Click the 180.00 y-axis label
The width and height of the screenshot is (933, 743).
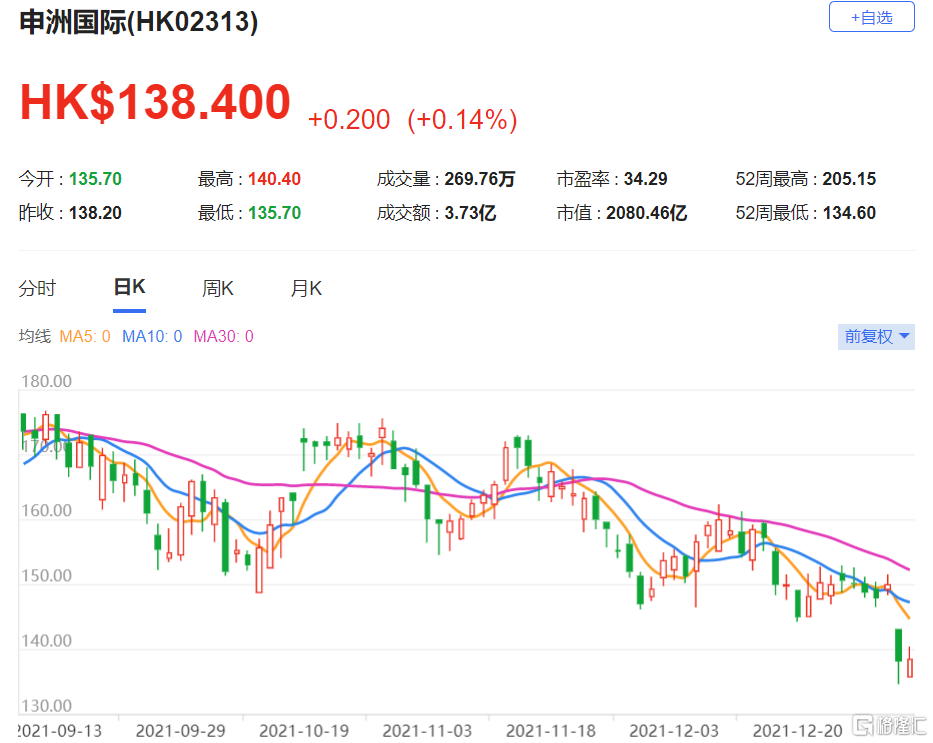click(x=46, y=381)
